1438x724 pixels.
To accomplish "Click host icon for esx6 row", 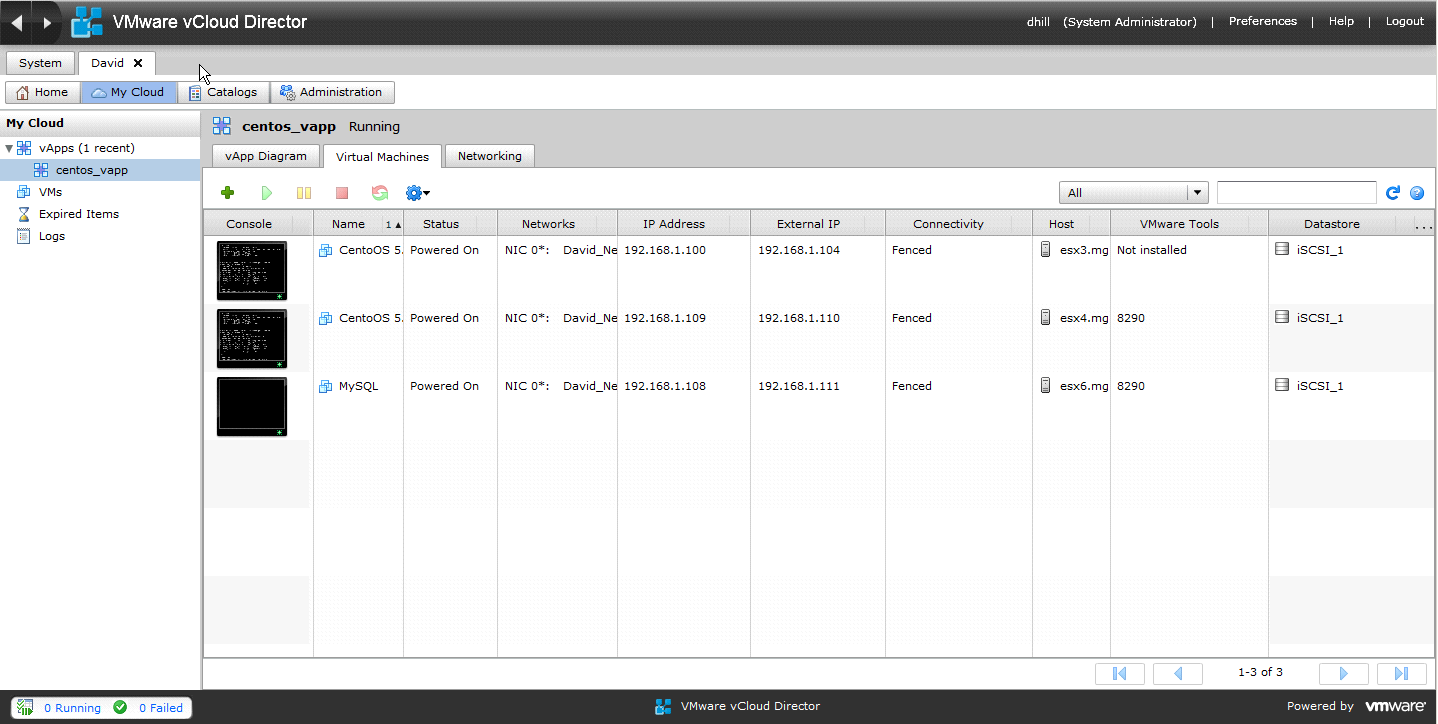I will tap(1046, 386).
